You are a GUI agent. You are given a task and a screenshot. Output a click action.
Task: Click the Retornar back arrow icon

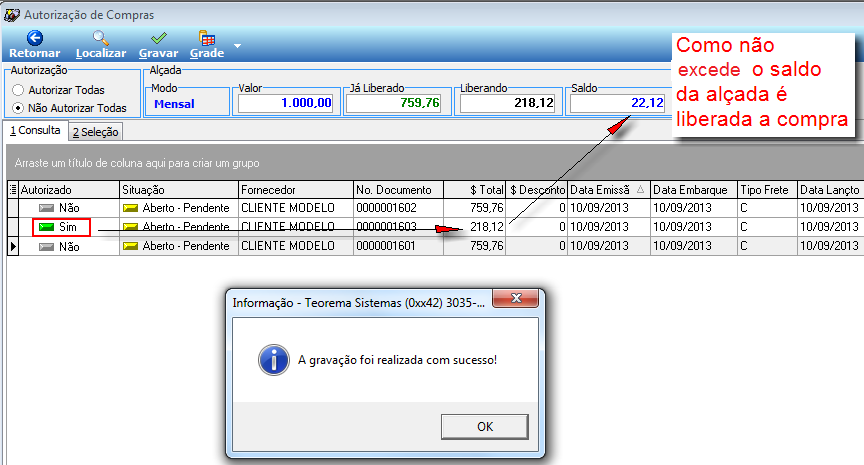[x=35, y=38]
